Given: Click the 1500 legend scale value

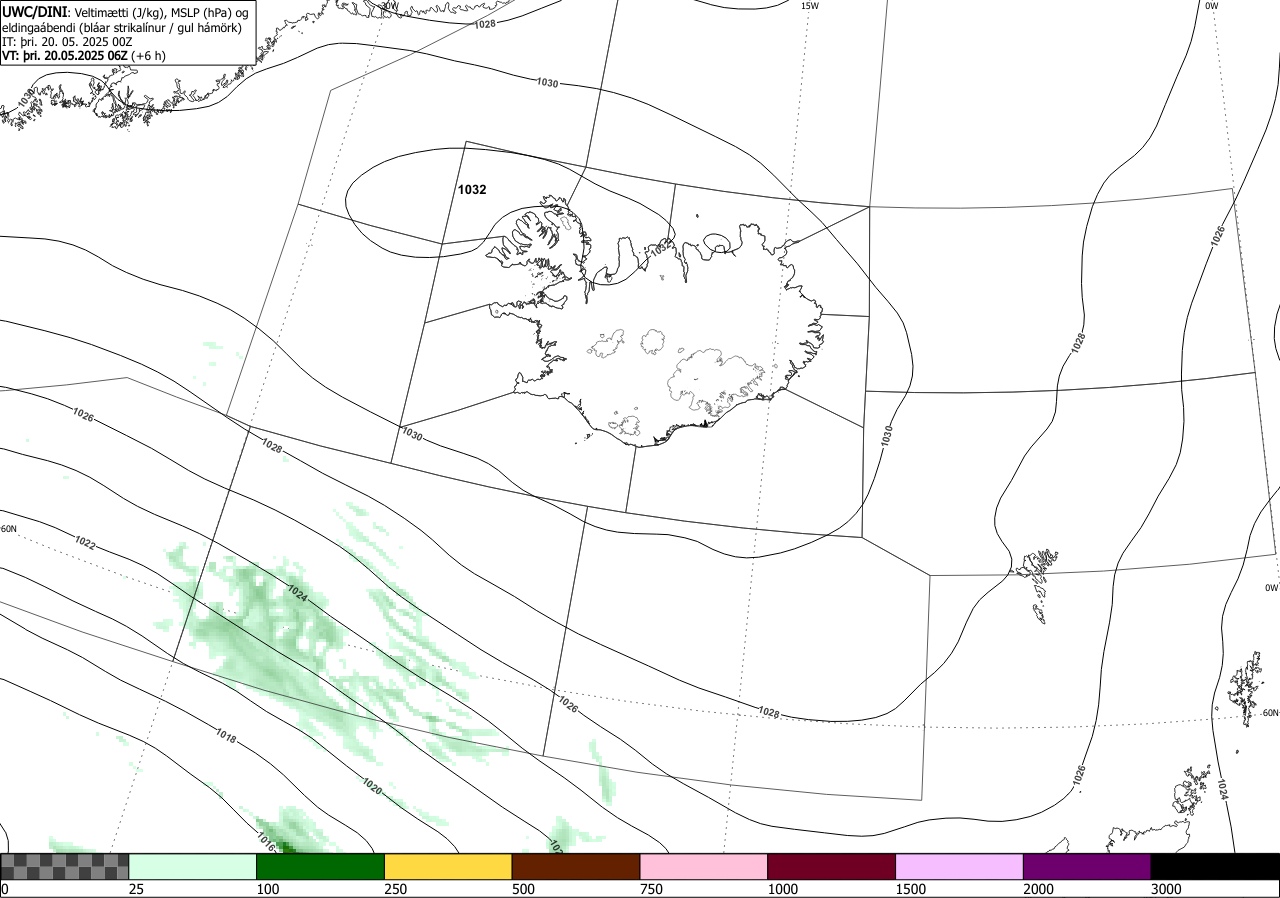Looking at the screenshot, I should pos(911,889).
